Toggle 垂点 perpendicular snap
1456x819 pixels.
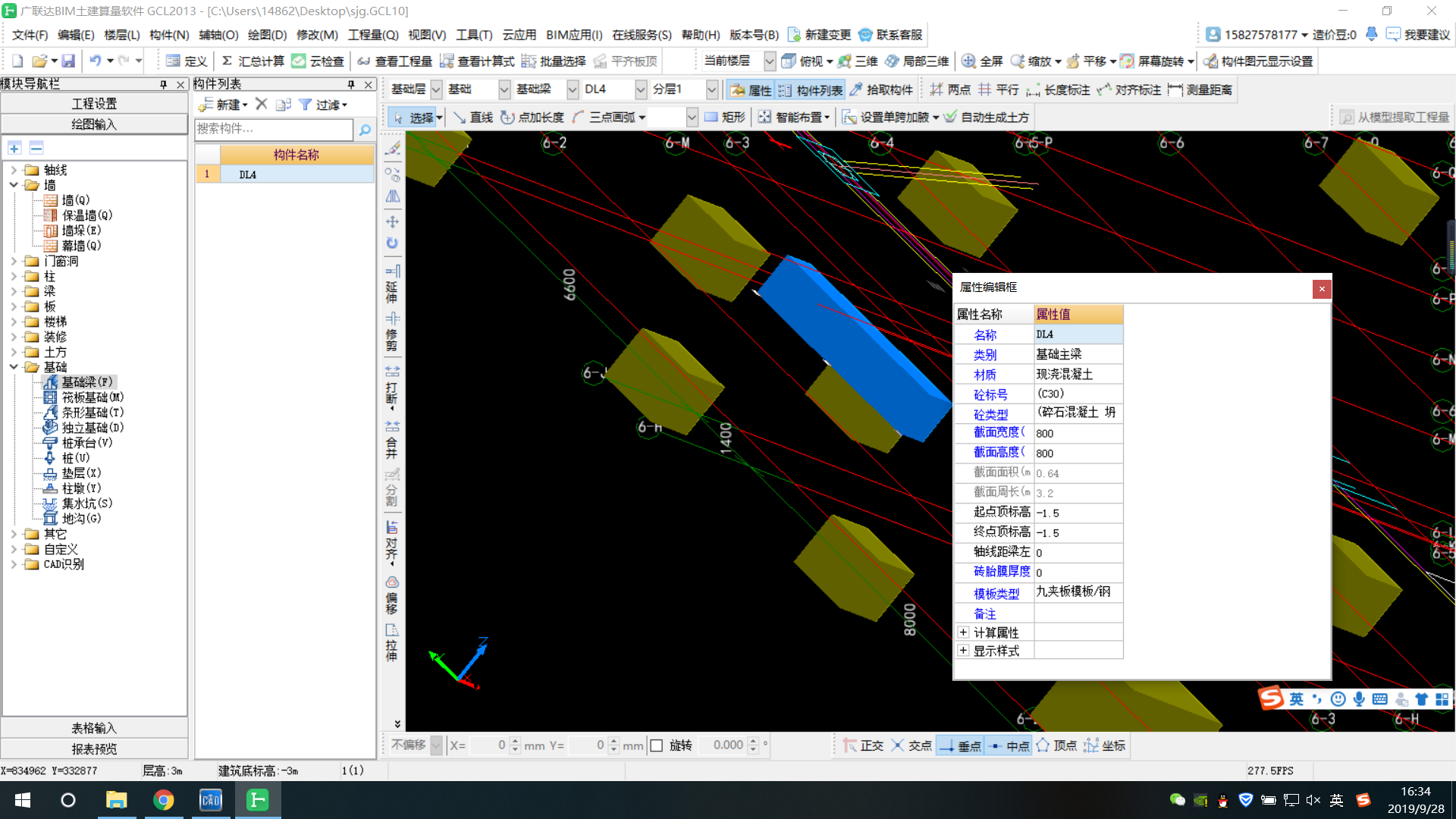(960, 745)
